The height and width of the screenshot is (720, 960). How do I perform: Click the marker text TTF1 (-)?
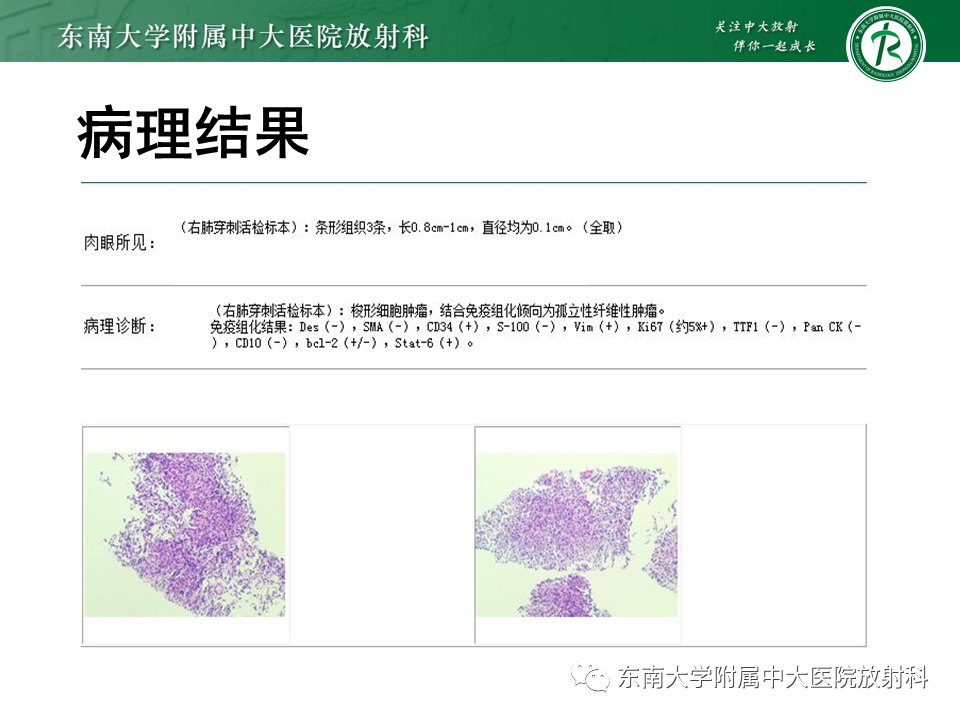(x=759, y=327)
